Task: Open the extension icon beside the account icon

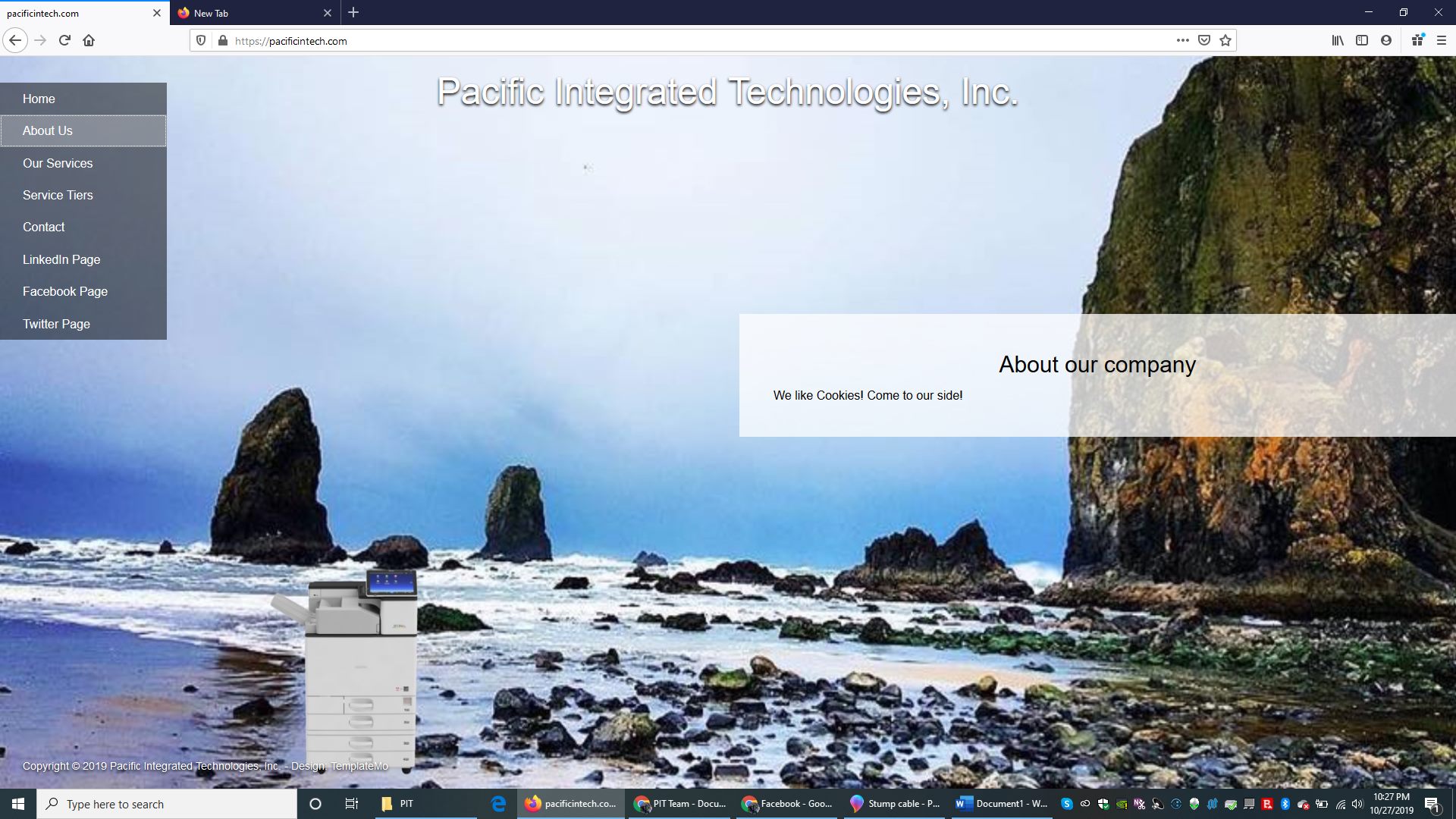Action: tap(1417, 40)
